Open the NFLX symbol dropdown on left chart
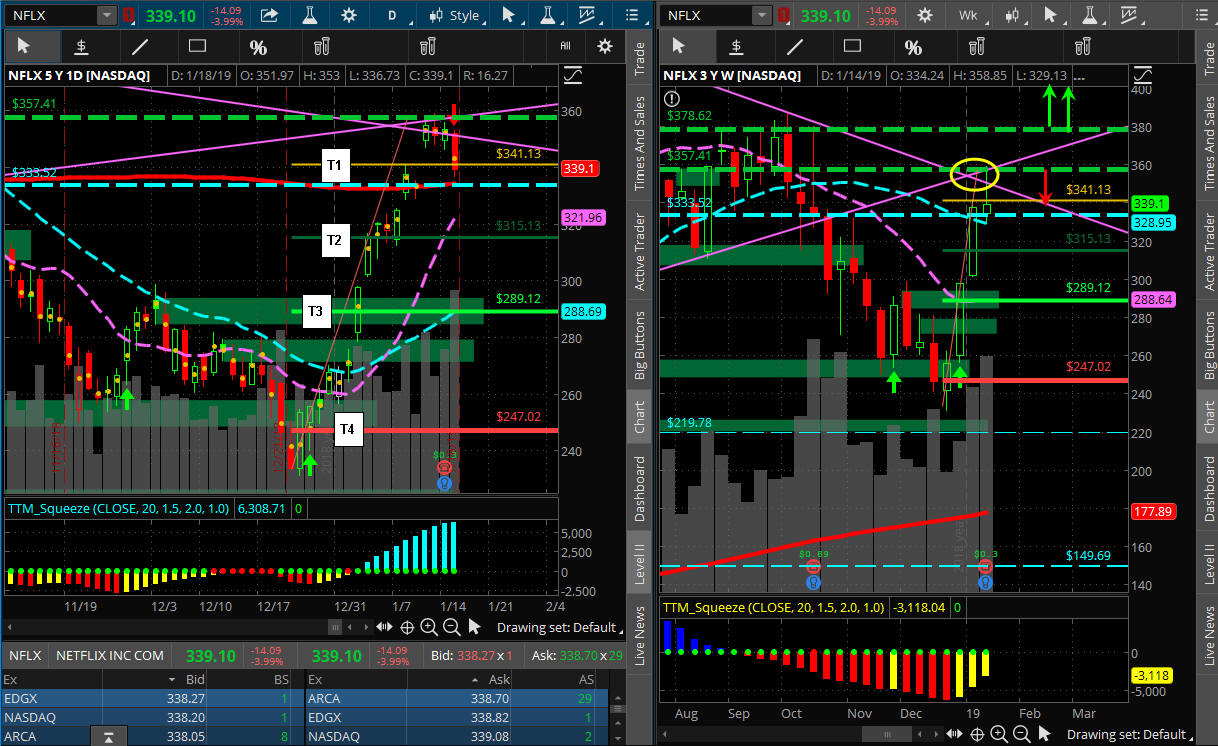The image size is (1218, 746). [106, 16]
